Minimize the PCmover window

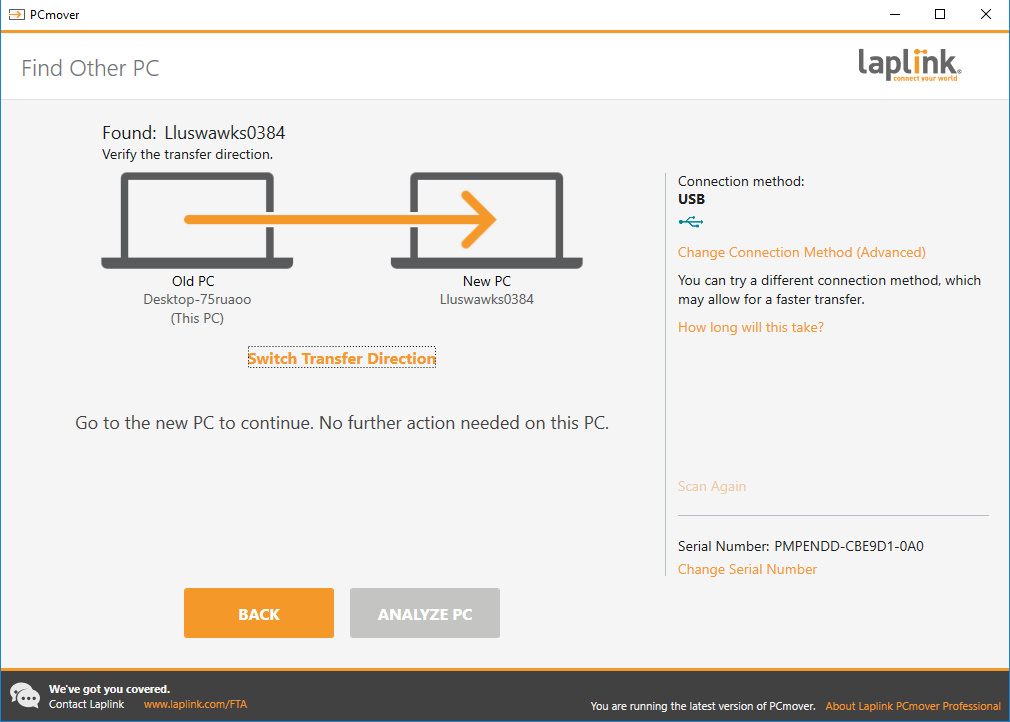pyautogui.click(x=895, y=14)
